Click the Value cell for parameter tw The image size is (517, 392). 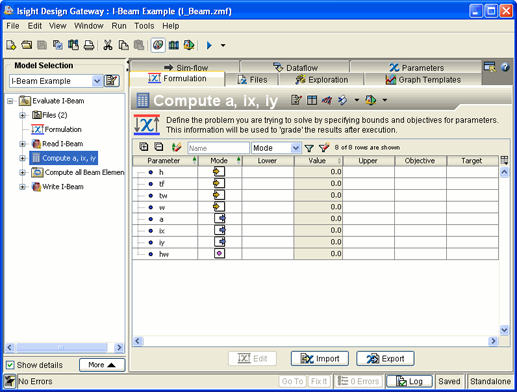pos(318,195)
